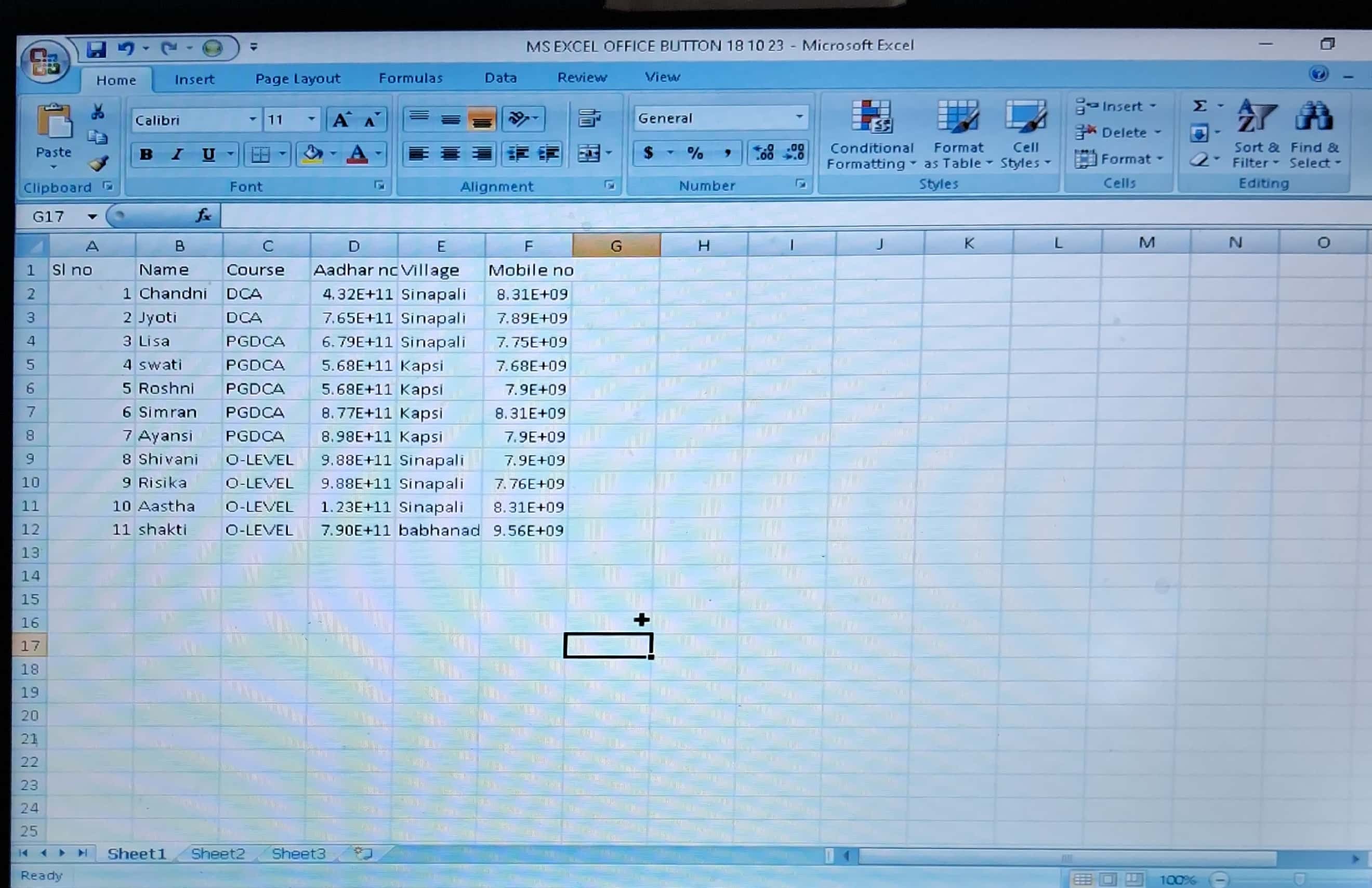This screenshot has width=1372, height=888.
Task: Click the Office Button orb
Action: (x=45, y=62)
